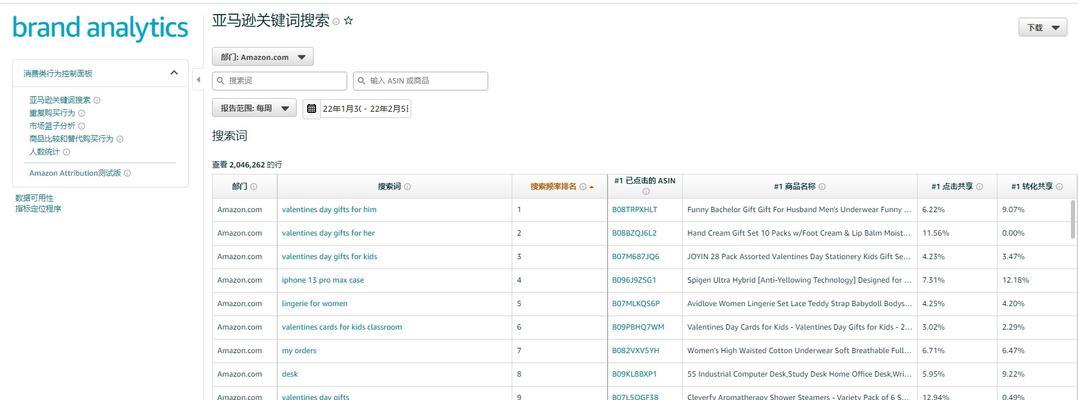This screenshot has height=400, width=1078.
Task: Click the info icon next to 商品比较和替代购买行为
Action: 120,140
